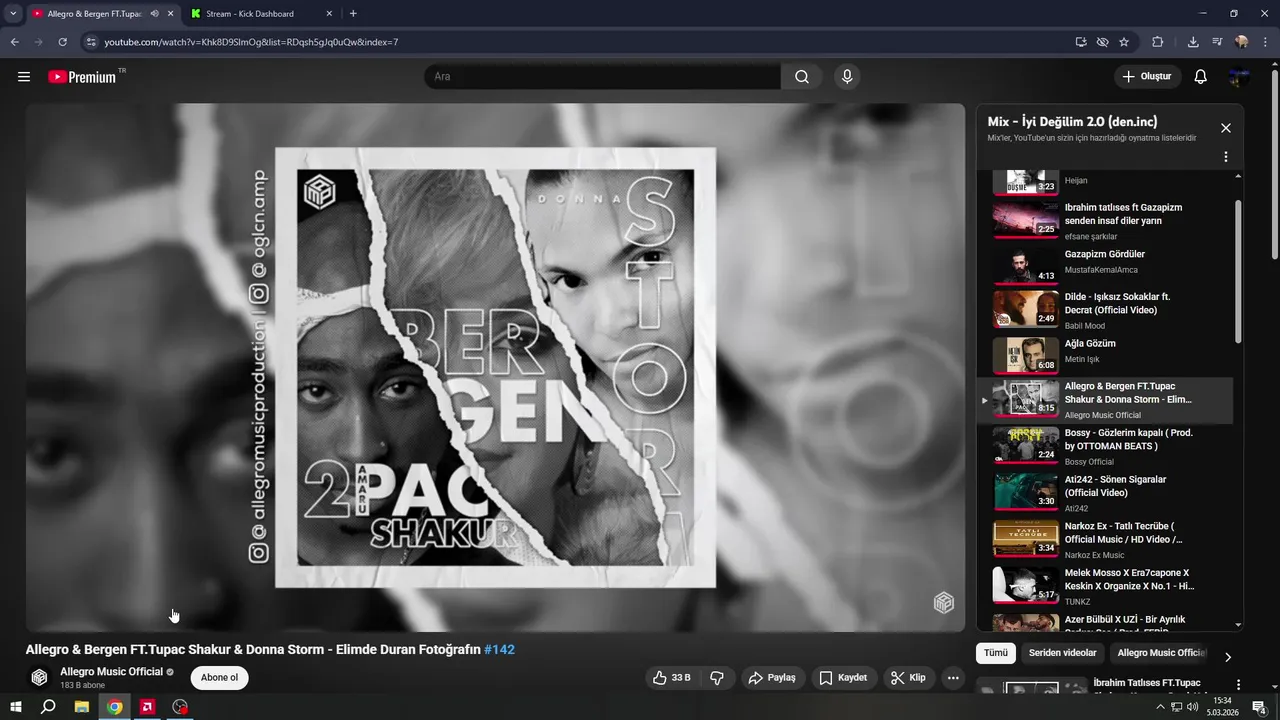The image size is (1280, 720).
Task: Open the Windows notification center
Action: tap(1260, 707)
